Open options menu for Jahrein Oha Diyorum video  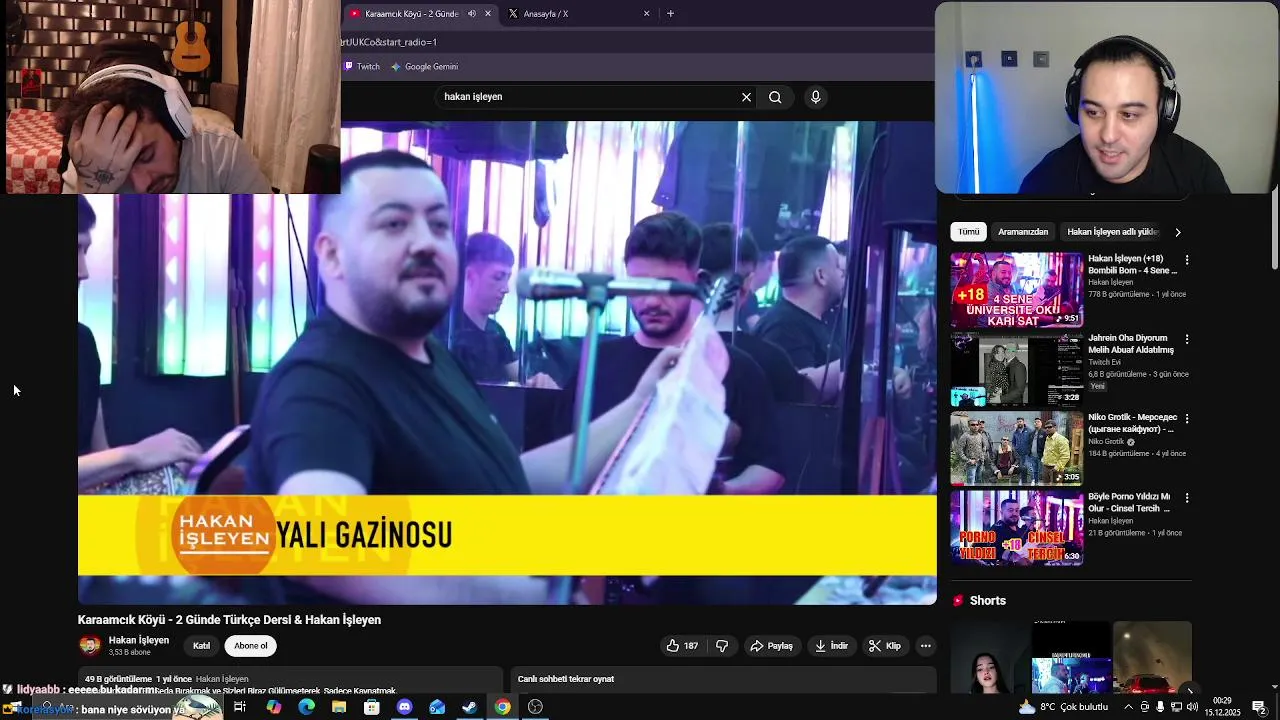click(x=1187, y=340)
